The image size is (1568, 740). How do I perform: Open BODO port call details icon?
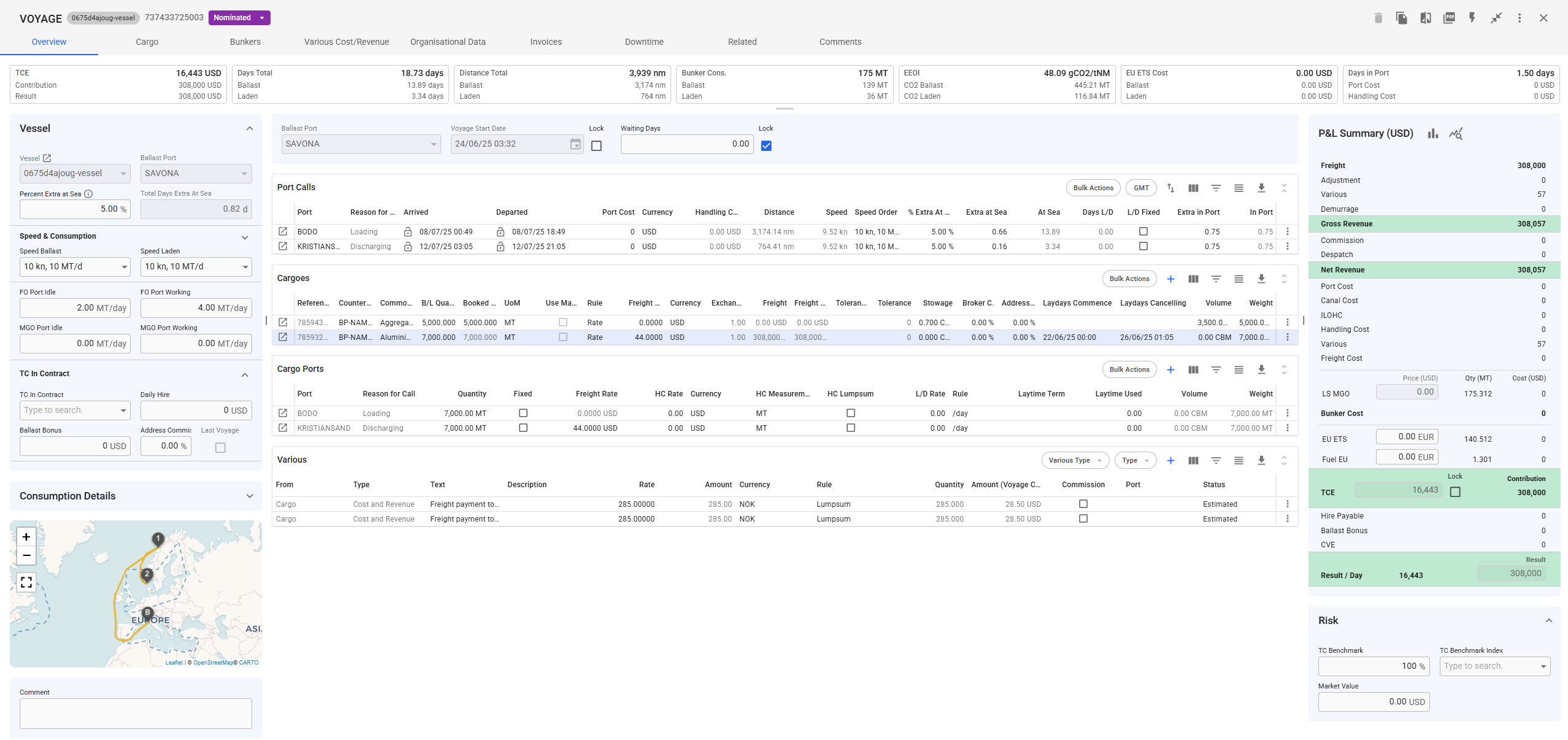tap(283, 232)
